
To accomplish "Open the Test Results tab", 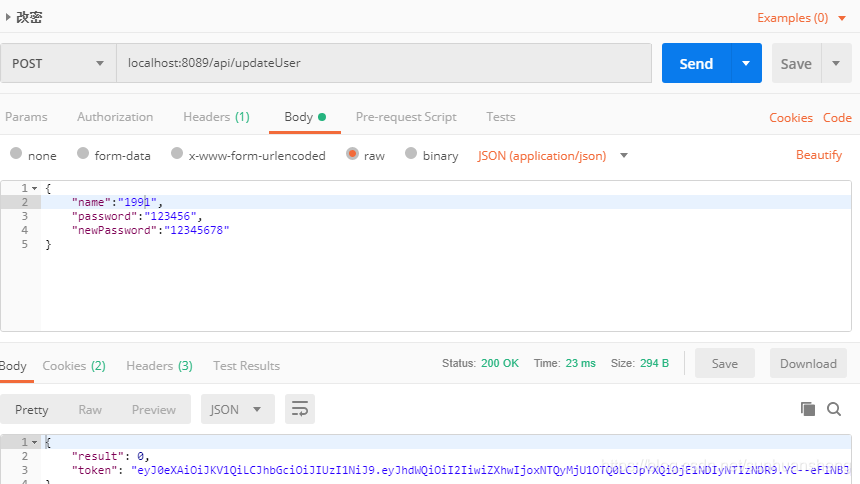I will [246, 365].
